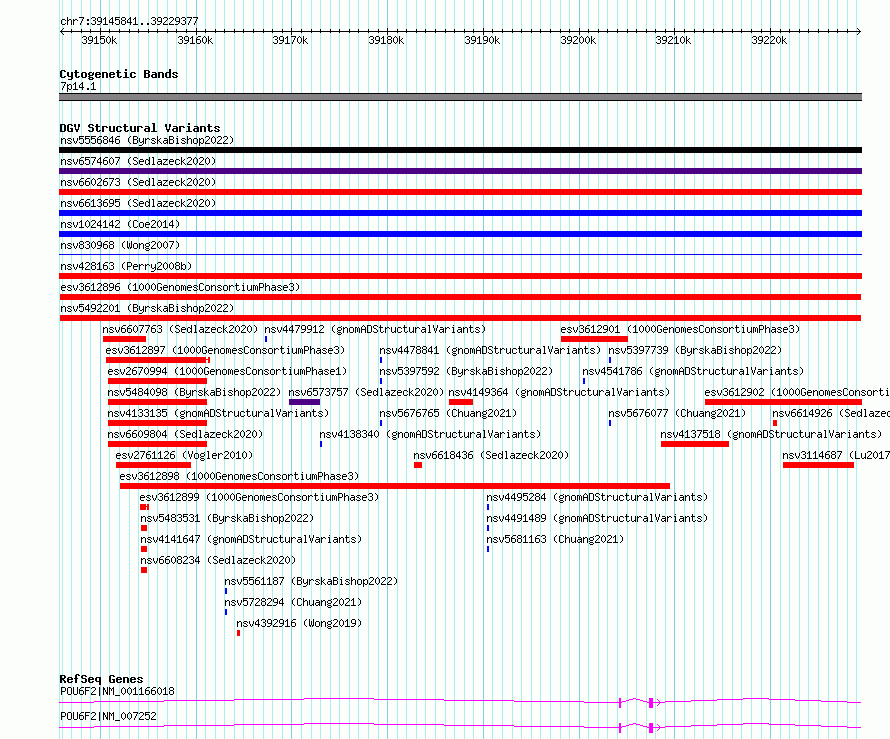This screenshot has width=890, height=739.
Task: Open nsv4478841 gnomADStructuralVariants entry
Action: pos(490,350)
